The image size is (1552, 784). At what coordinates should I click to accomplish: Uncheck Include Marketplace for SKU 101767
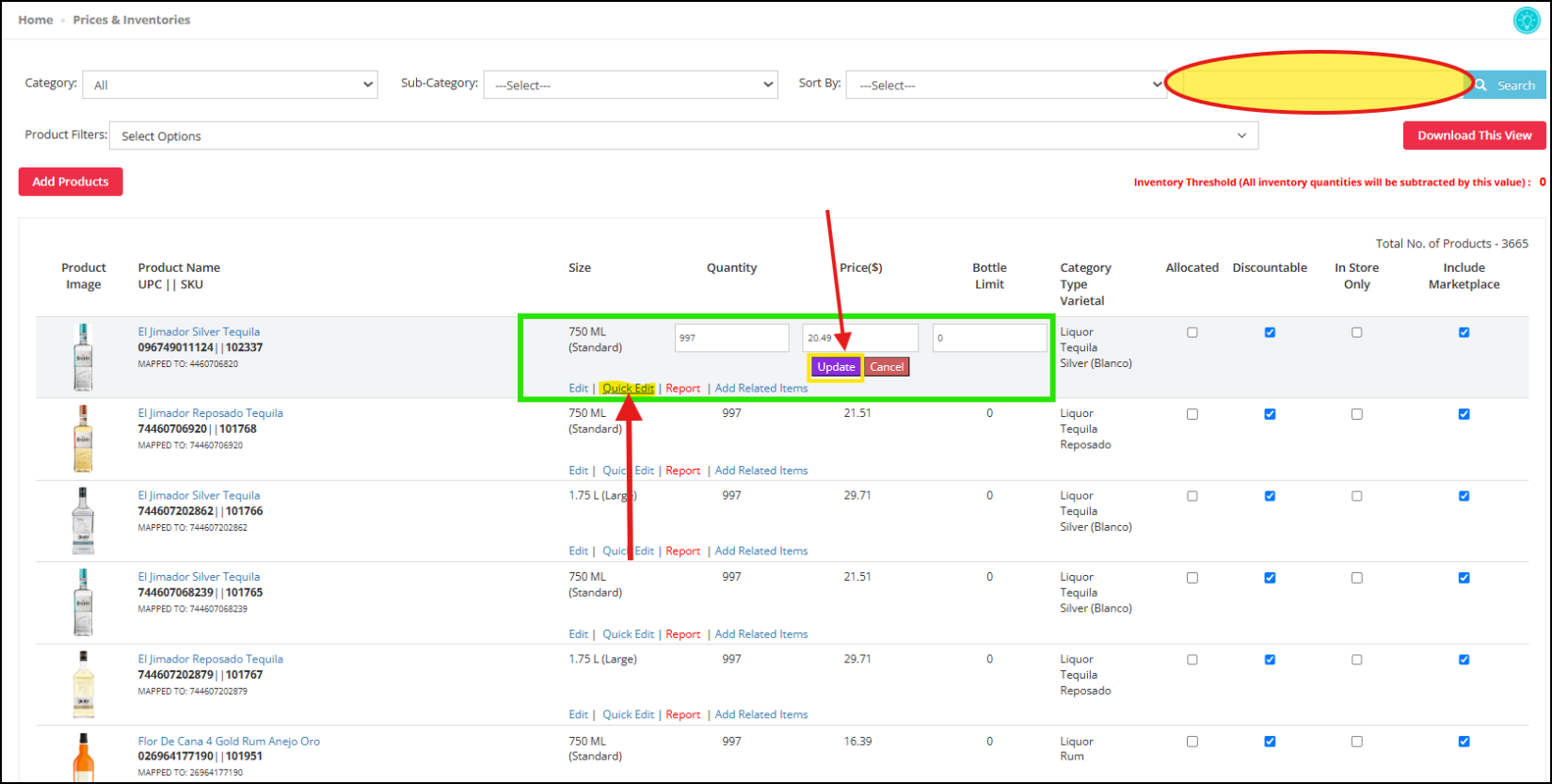[1464, 660]
